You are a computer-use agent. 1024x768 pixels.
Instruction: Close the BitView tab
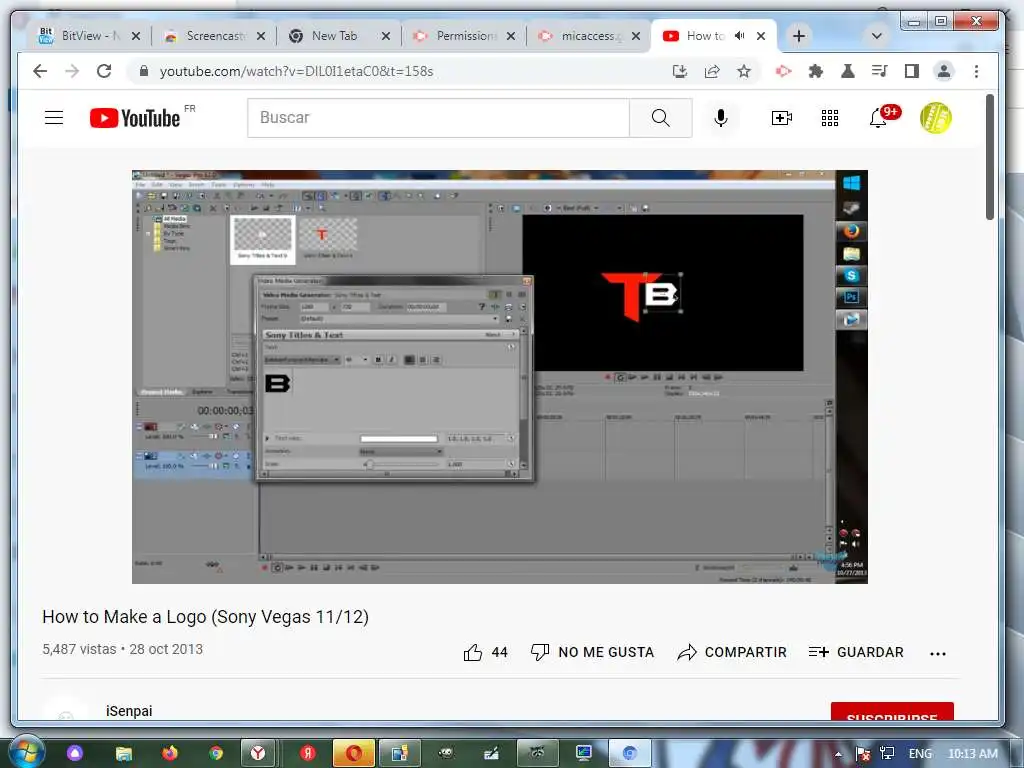136,36
